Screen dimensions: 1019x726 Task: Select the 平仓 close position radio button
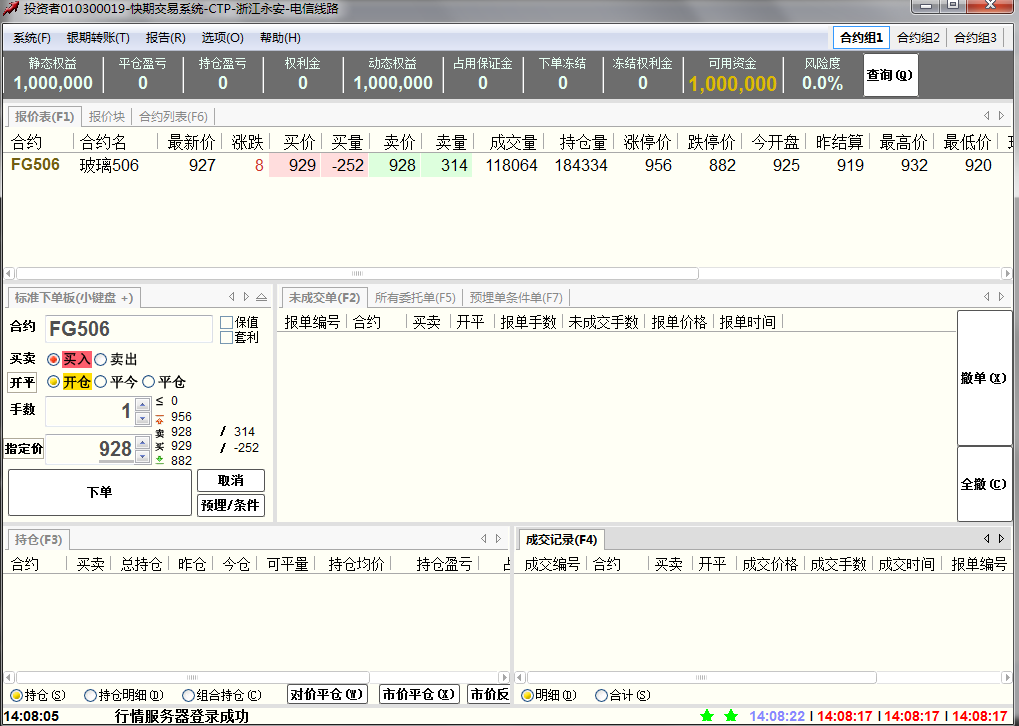(149, 382)
